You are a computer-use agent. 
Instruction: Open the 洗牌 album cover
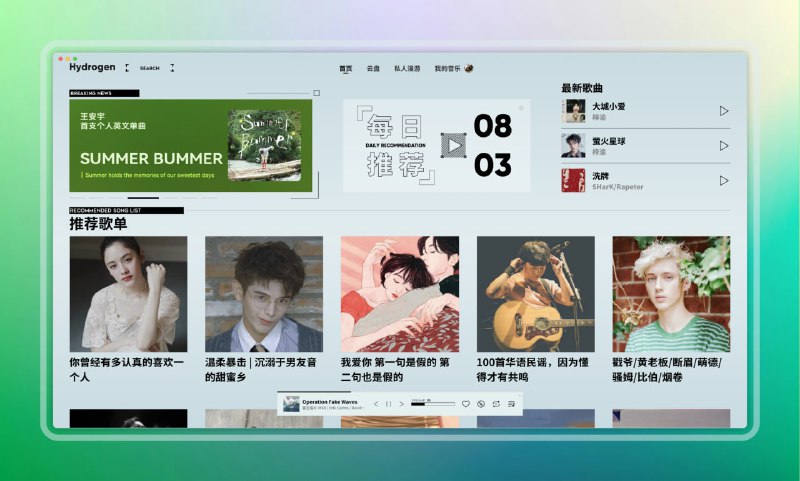tap(573, 181)
